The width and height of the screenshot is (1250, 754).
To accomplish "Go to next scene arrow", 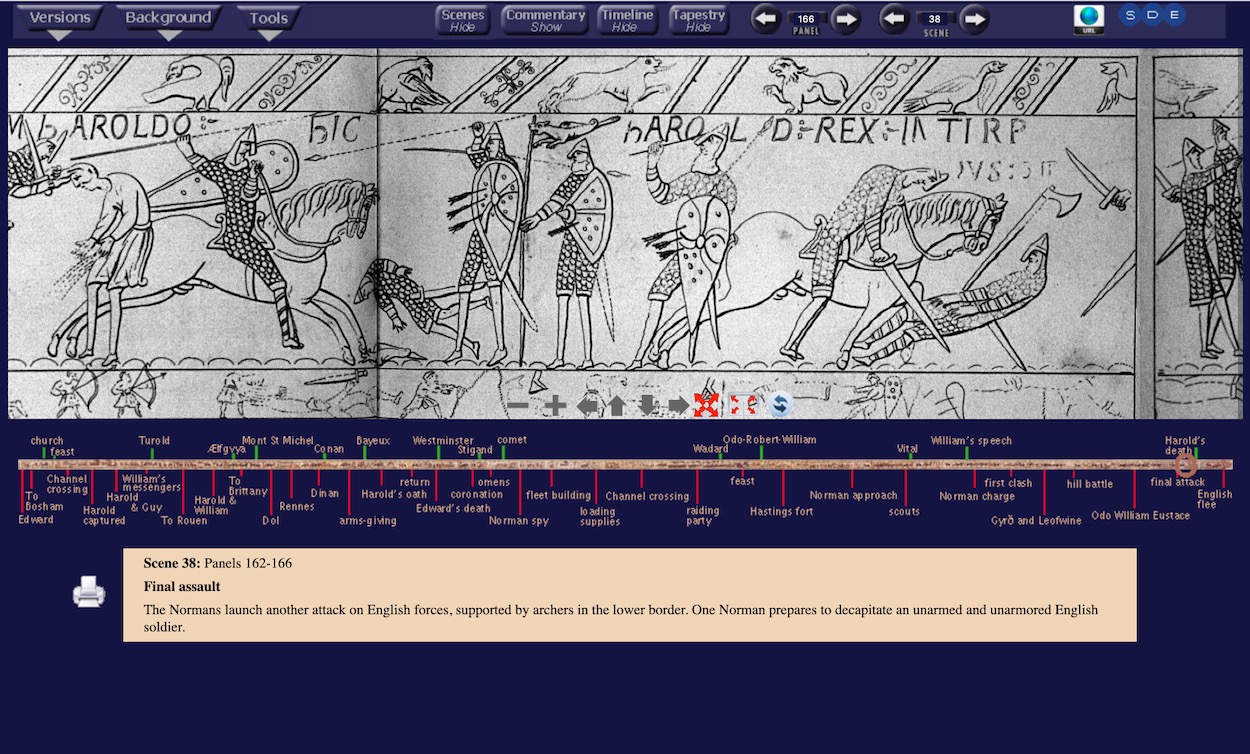I will coord(974,18).
